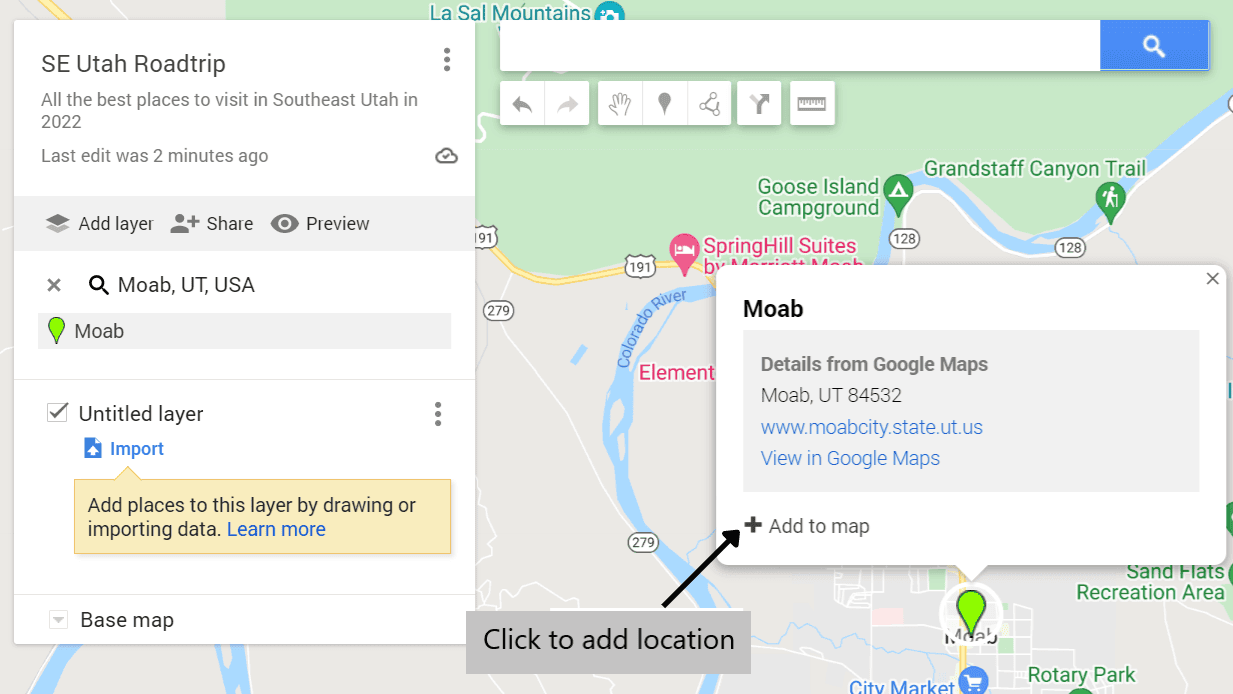1233x694 pixels.
Task: Add a new layer to the map
Action: 99,223
